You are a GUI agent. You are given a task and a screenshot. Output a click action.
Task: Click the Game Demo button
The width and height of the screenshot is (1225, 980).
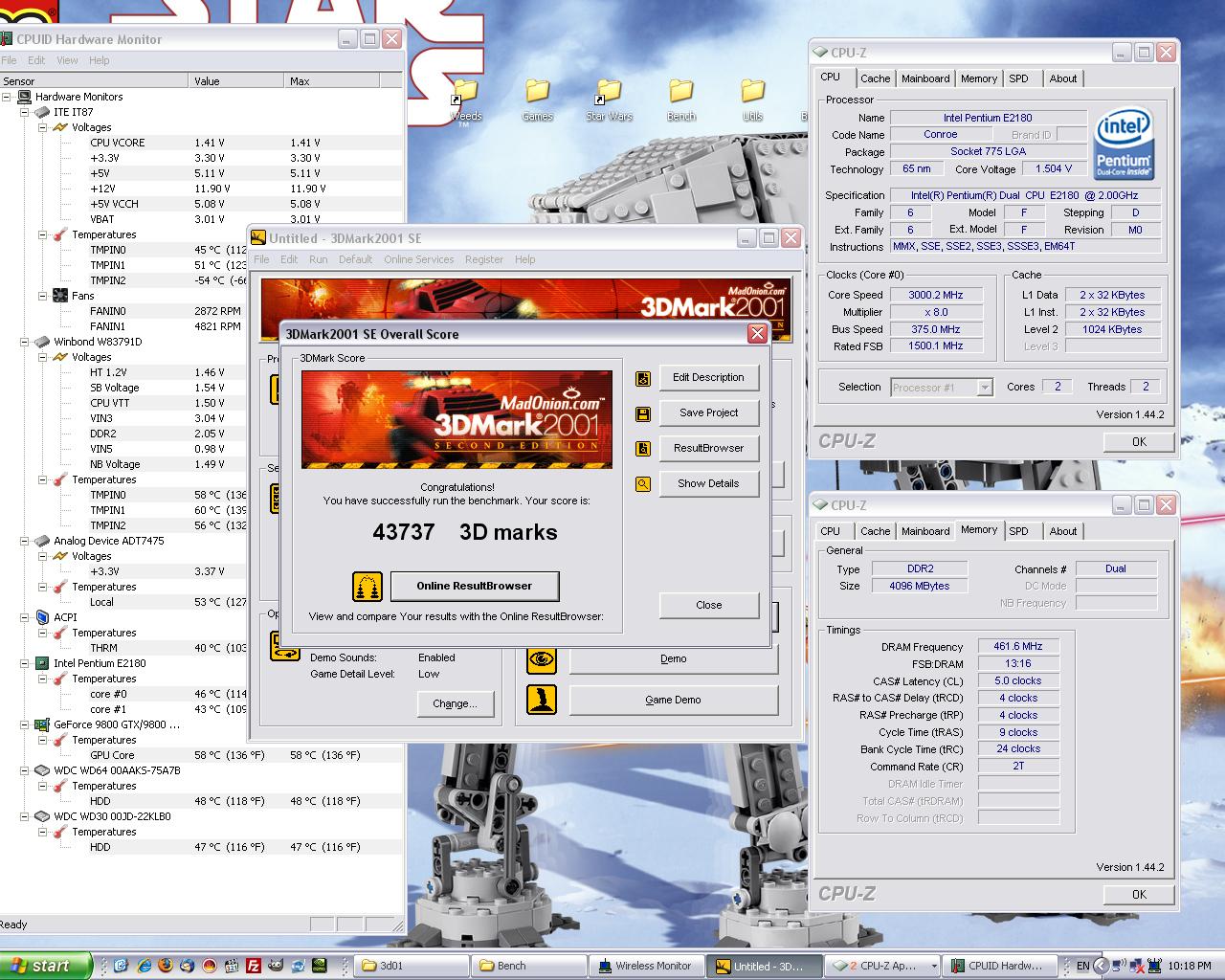coord(674,700)
